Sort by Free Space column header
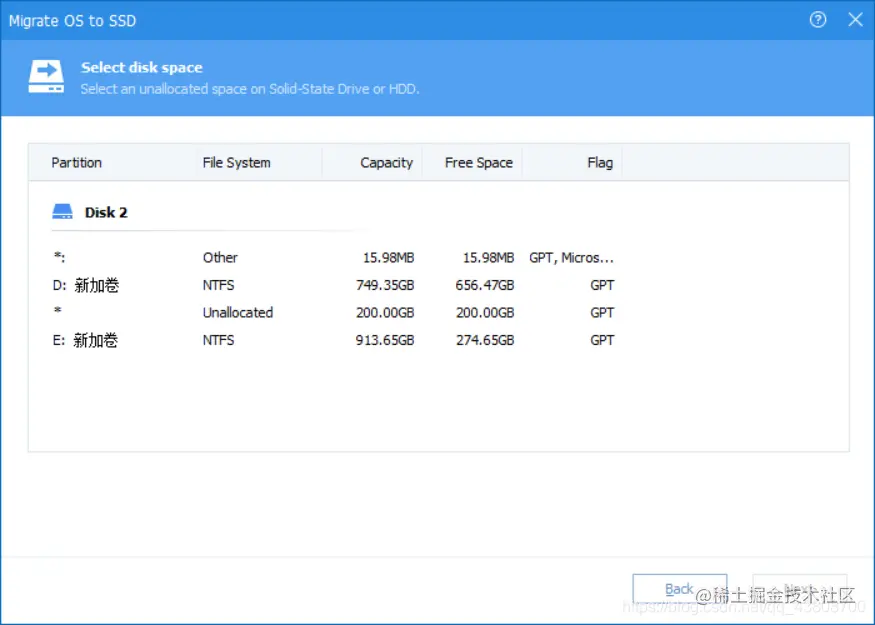This screenshot has width=875, height=625. (x=478, y=162)
